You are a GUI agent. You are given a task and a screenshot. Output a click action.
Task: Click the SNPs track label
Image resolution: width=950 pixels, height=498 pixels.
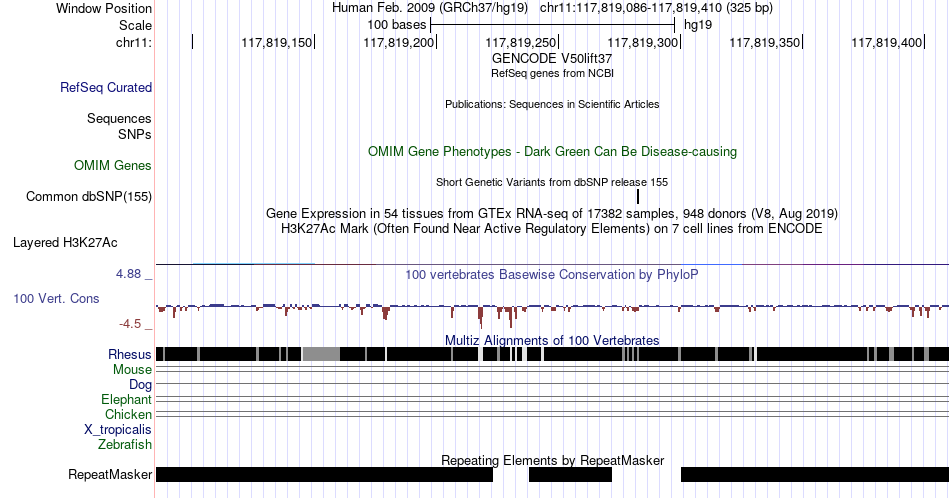(x=135, y=134)
